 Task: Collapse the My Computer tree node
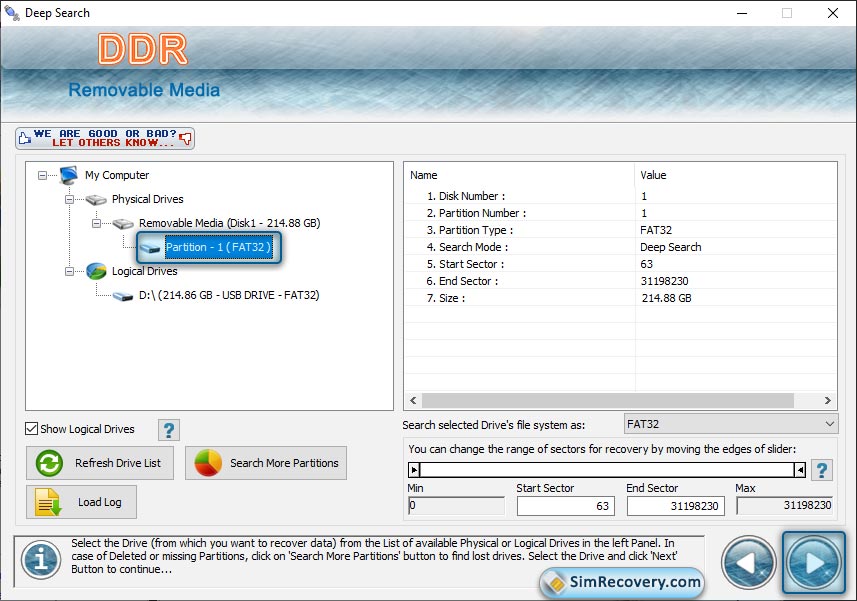[42, 175]
